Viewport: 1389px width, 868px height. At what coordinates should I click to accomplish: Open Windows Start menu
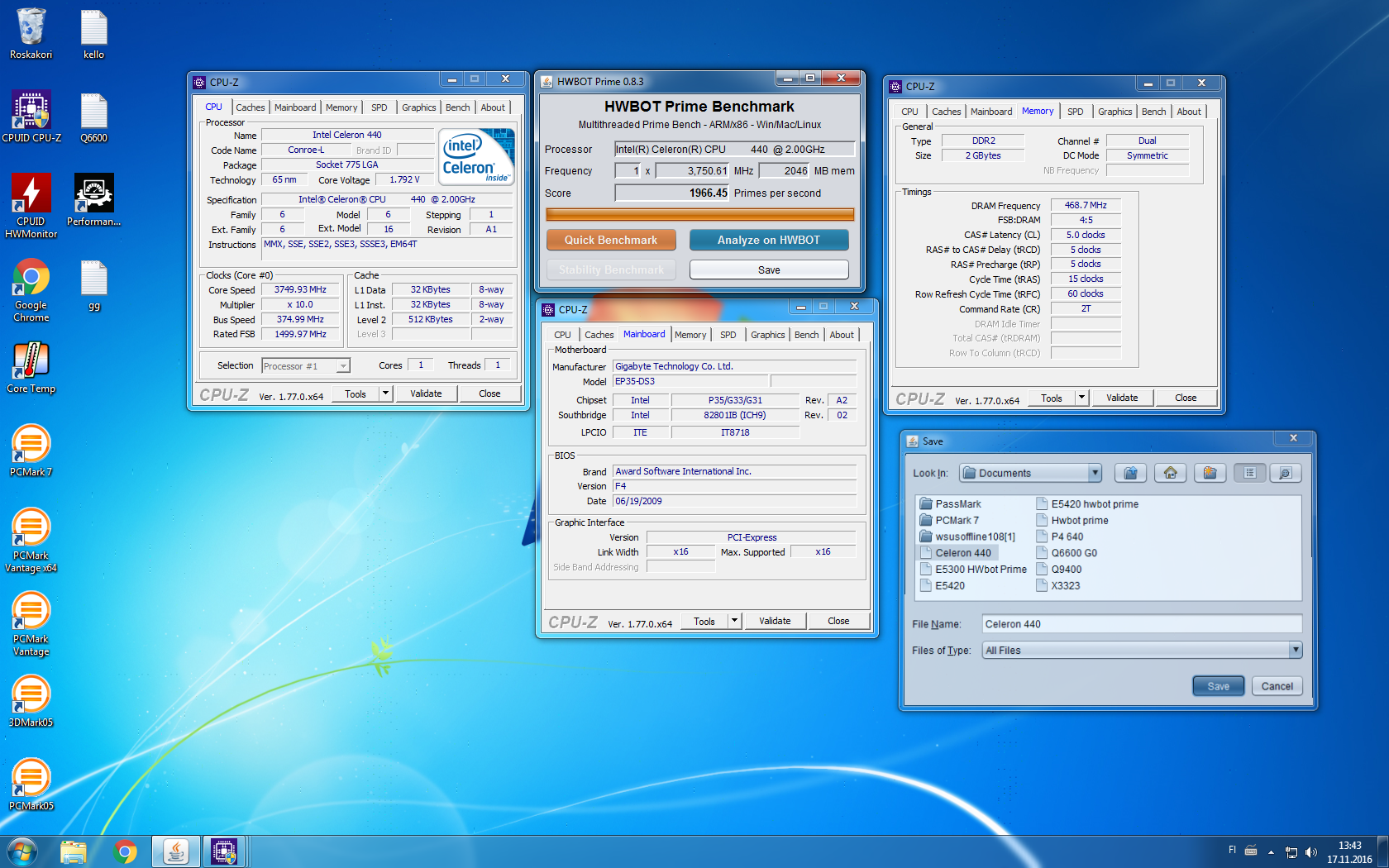[21, 851]
